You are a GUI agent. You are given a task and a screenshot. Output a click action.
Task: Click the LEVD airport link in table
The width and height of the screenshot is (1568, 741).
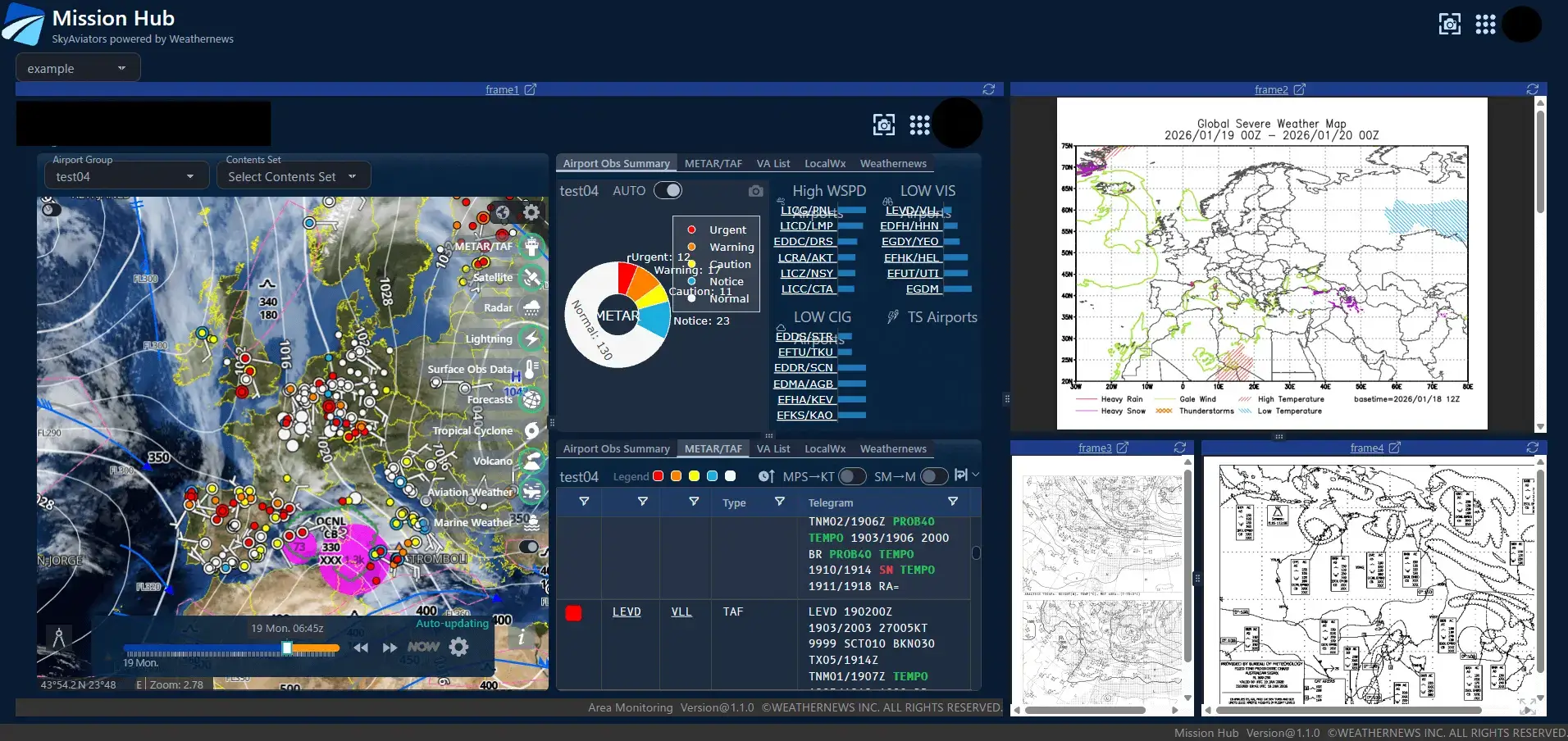coord(627,611)
